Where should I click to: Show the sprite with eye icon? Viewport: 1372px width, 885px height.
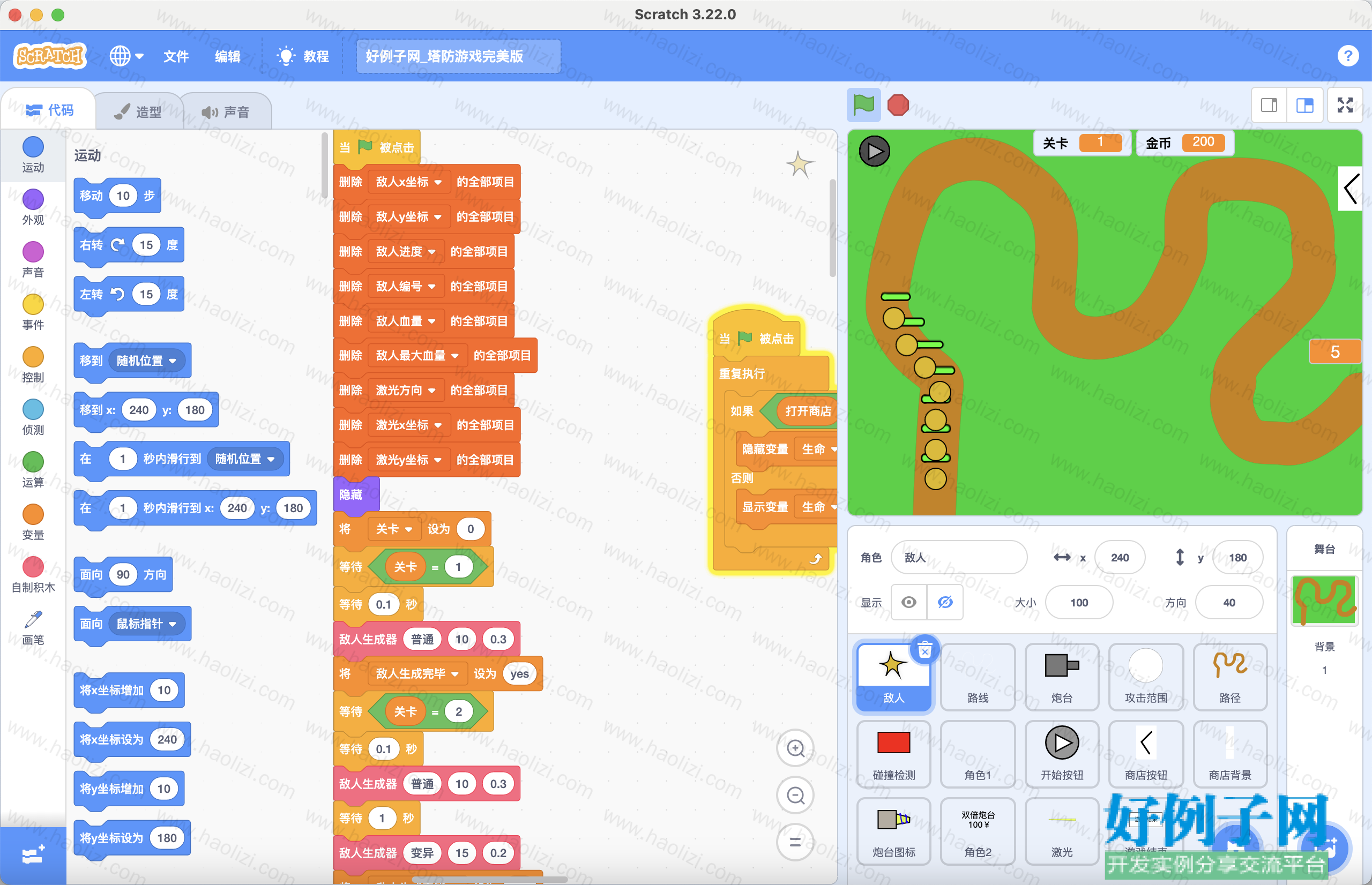pos(909,602)
